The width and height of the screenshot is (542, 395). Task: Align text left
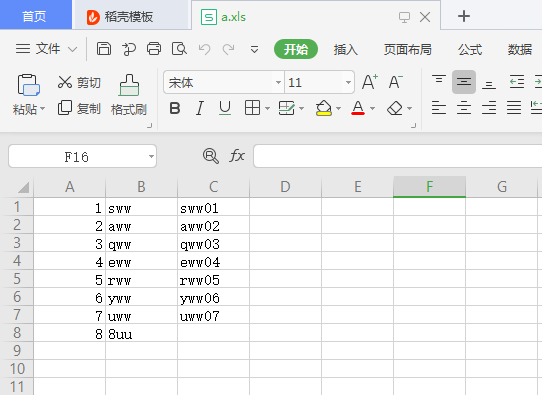coord(439,108)
